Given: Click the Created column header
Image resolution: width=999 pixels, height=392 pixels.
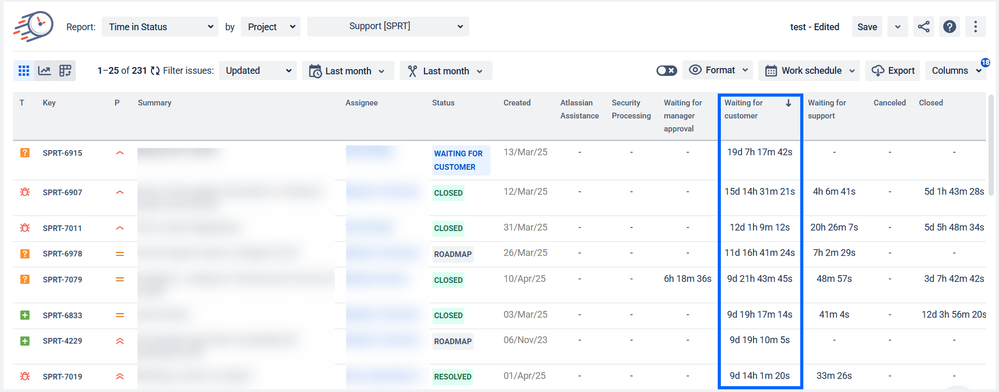Looking at the screenshot, I should pyautogui.click(x=517, y=103).
